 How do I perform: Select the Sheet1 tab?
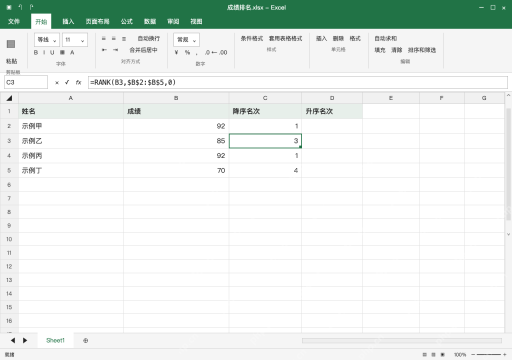(55, 340)
